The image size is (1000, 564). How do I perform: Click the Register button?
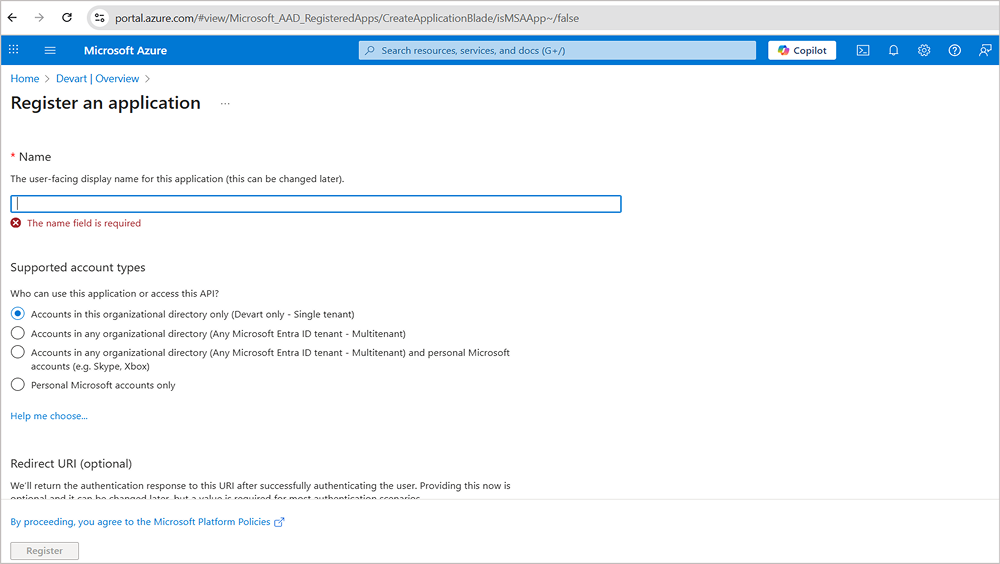point(45,551)
